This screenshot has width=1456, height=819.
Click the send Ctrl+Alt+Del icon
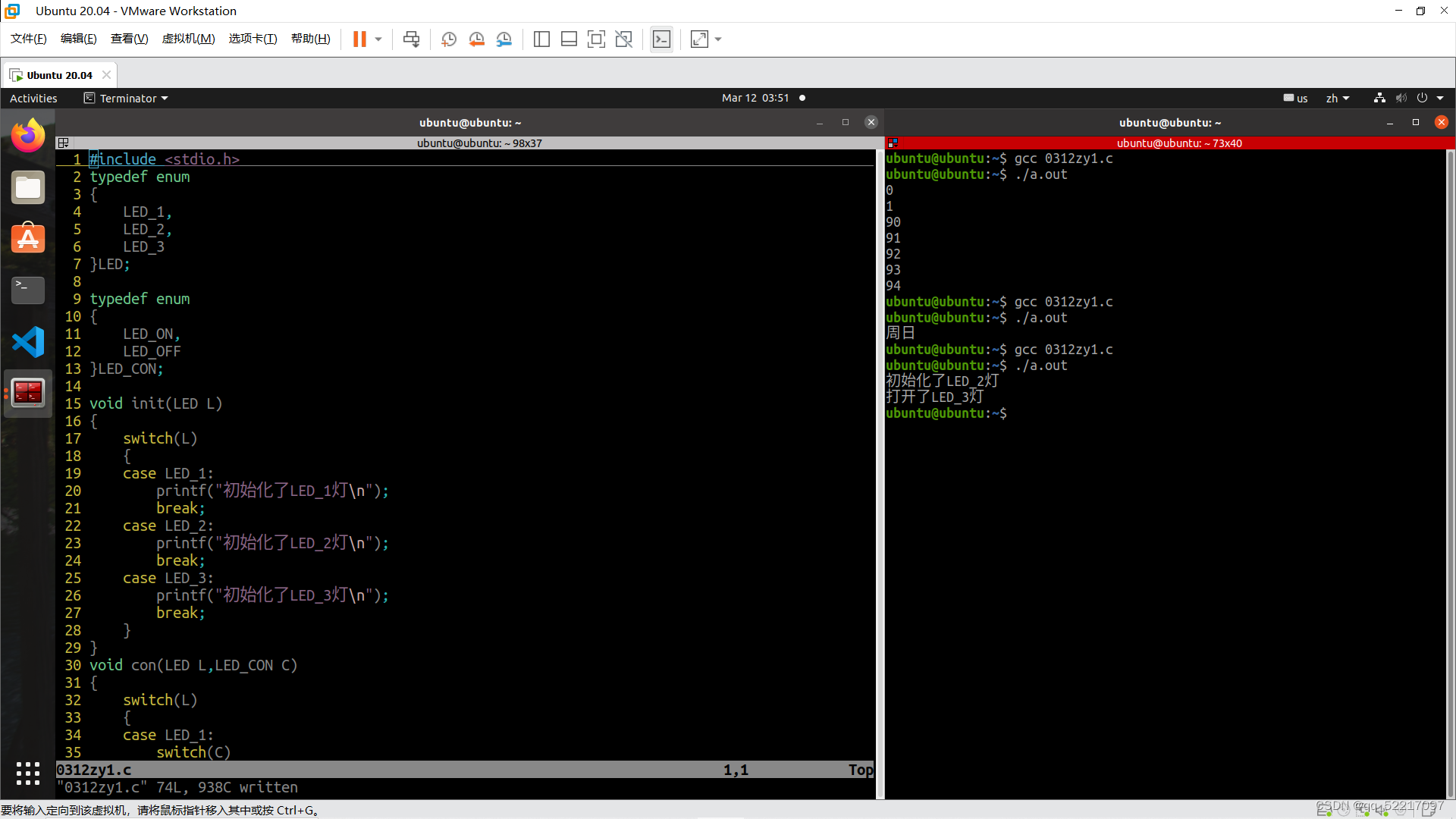(411, 39)
